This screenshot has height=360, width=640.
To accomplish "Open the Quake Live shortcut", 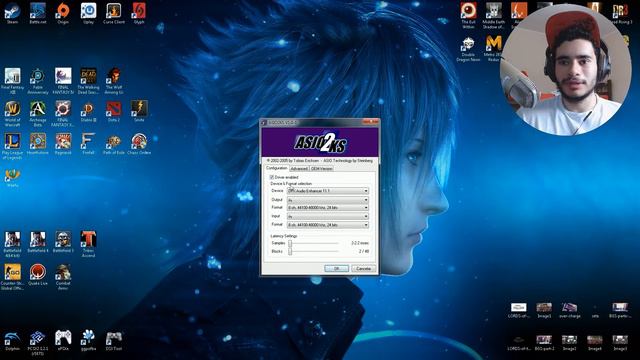I will tap(38, 275).
